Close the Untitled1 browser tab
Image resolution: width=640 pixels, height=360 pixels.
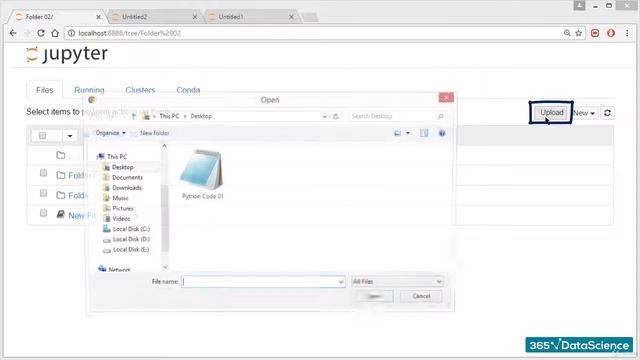coord(291,17)
